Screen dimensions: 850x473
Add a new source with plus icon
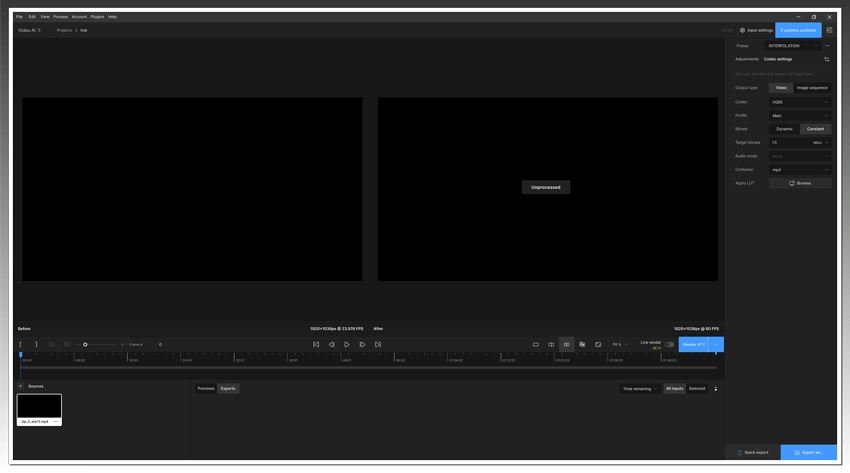click(x=21, y=386)
